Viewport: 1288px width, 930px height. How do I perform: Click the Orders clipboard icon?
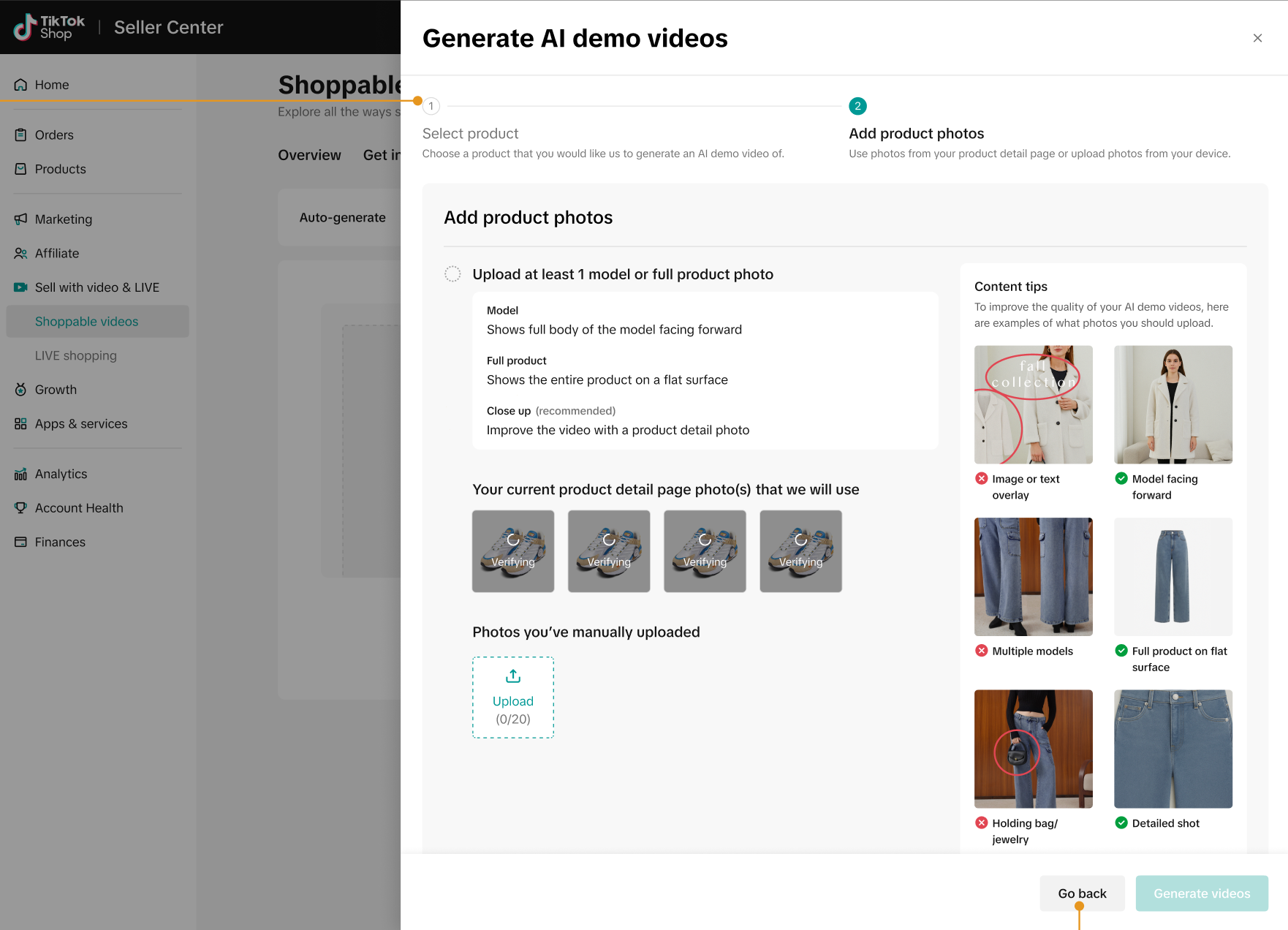pyautogui.click(x=20, y=135)
